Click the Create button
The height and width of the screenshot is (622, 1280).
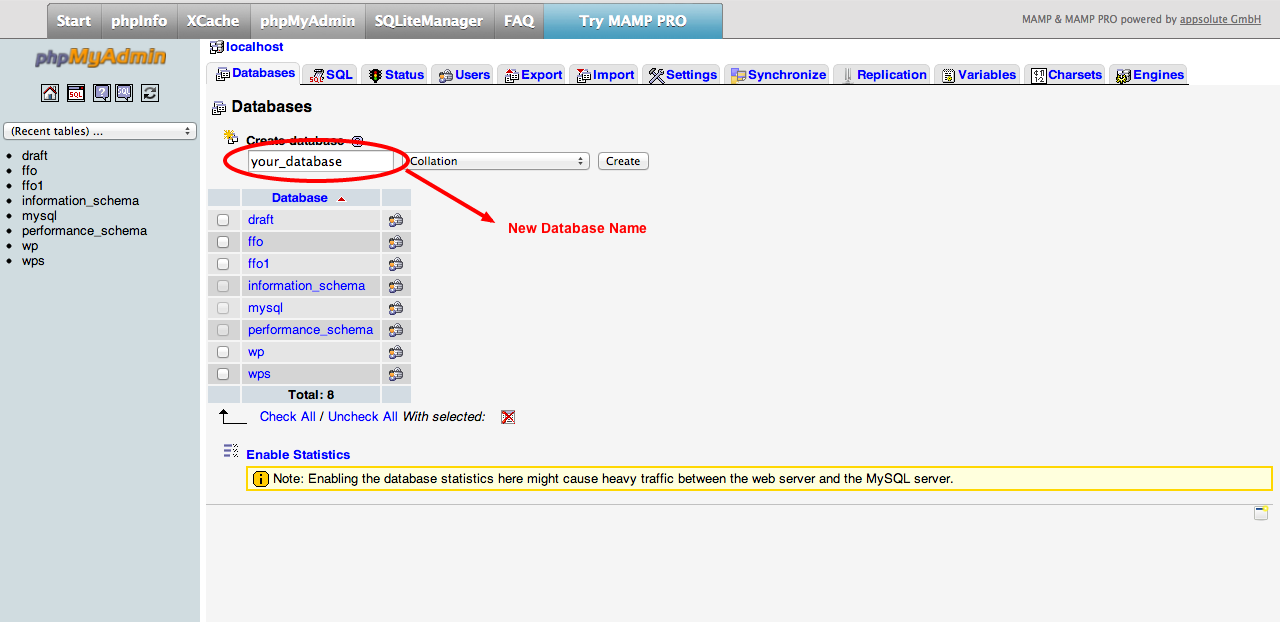623,161
